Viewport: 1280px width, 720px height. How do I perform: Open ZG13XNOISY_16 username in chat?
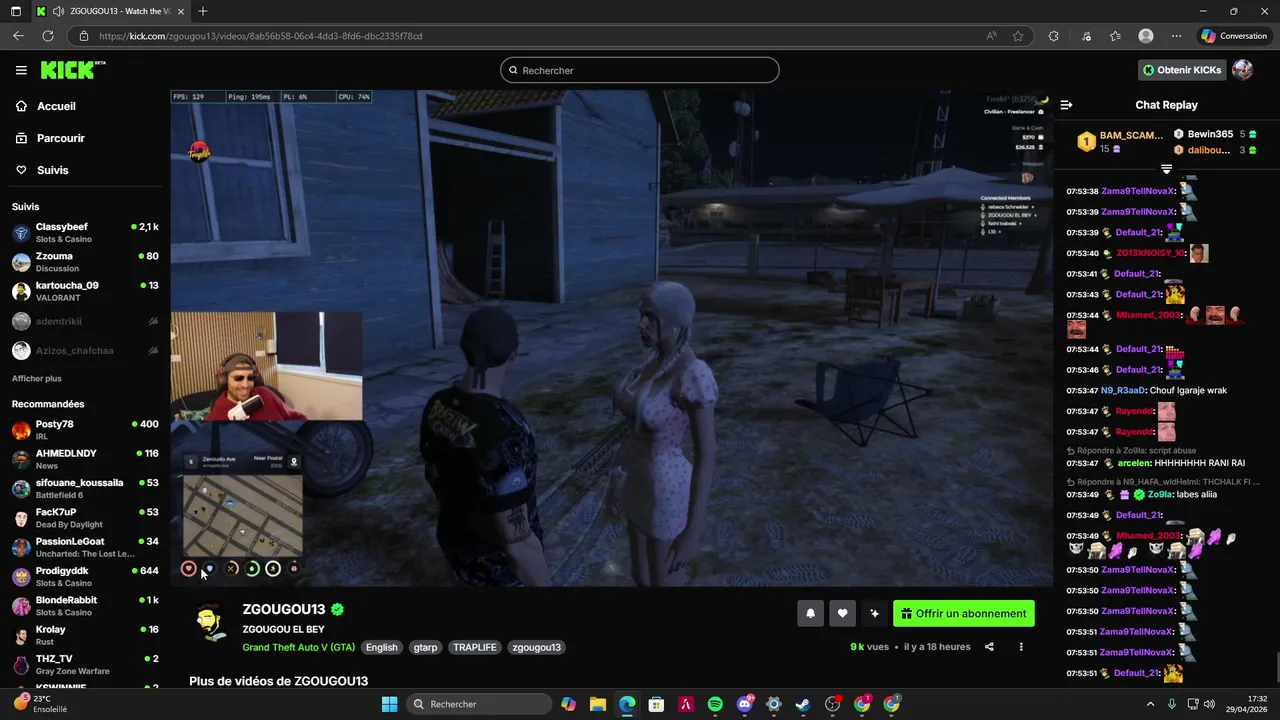click(1150, 253)
